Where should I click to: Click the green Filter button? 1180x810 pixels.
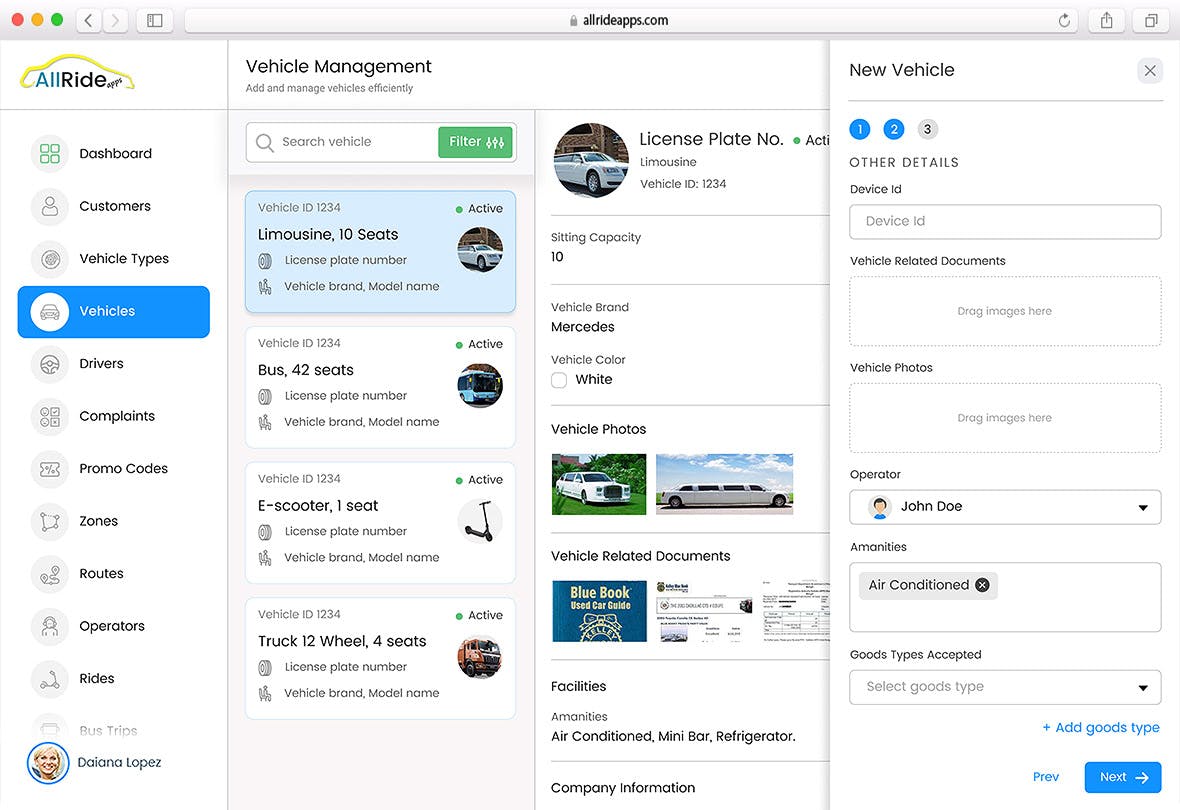[x=476, y=142]
